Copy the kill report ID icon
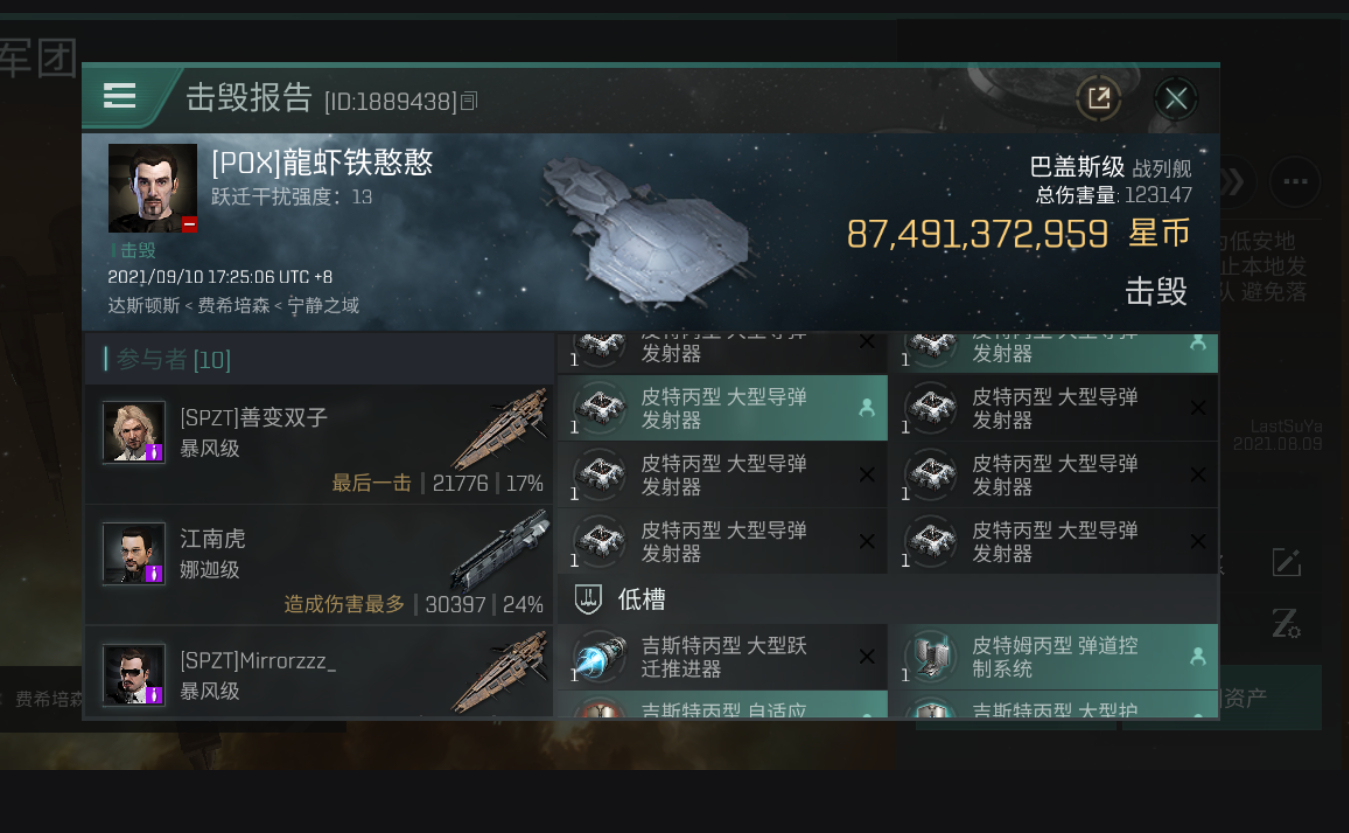 [469, 100]
